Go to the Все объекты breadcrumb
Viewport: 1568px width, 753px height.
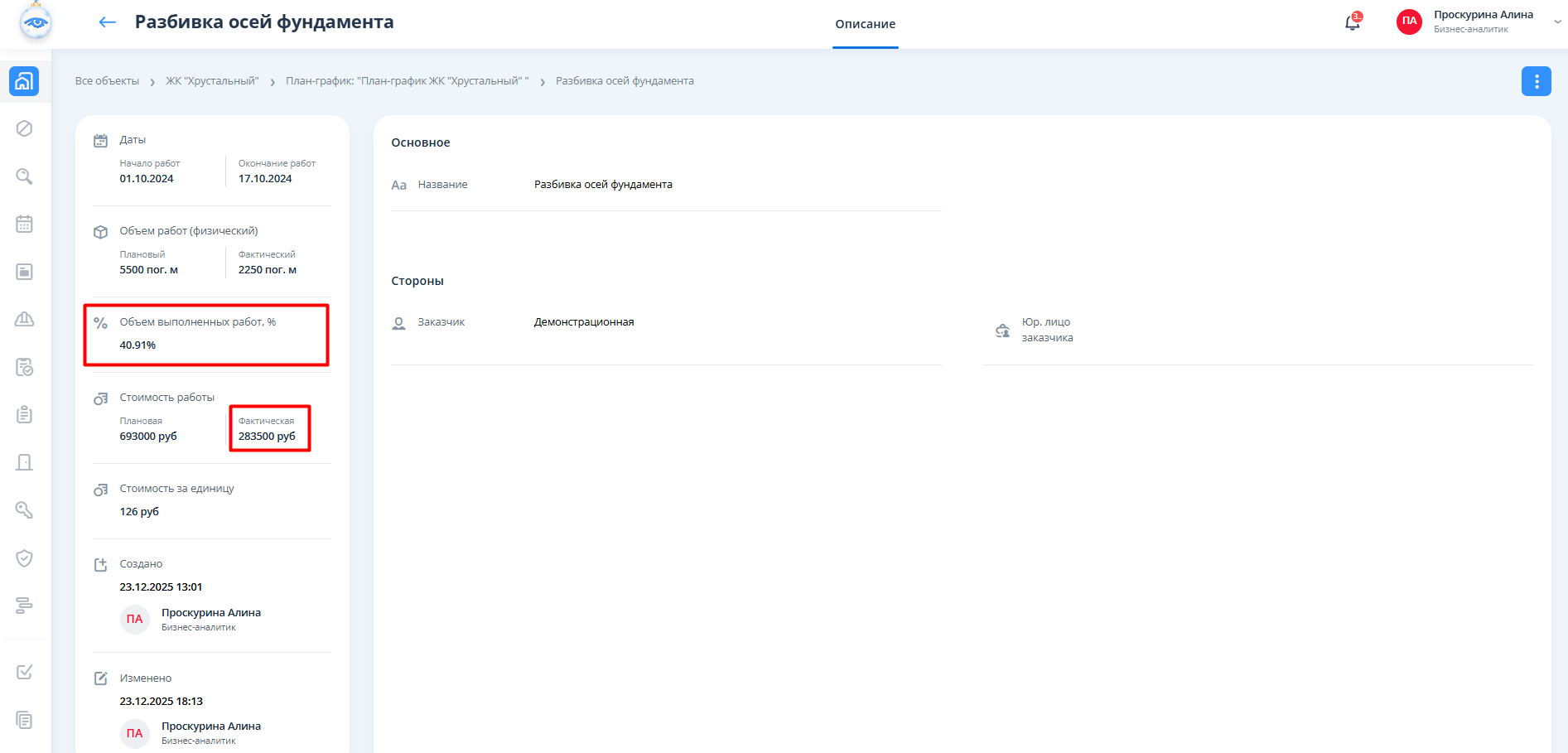pyautogui.click(x=107, y=81)
